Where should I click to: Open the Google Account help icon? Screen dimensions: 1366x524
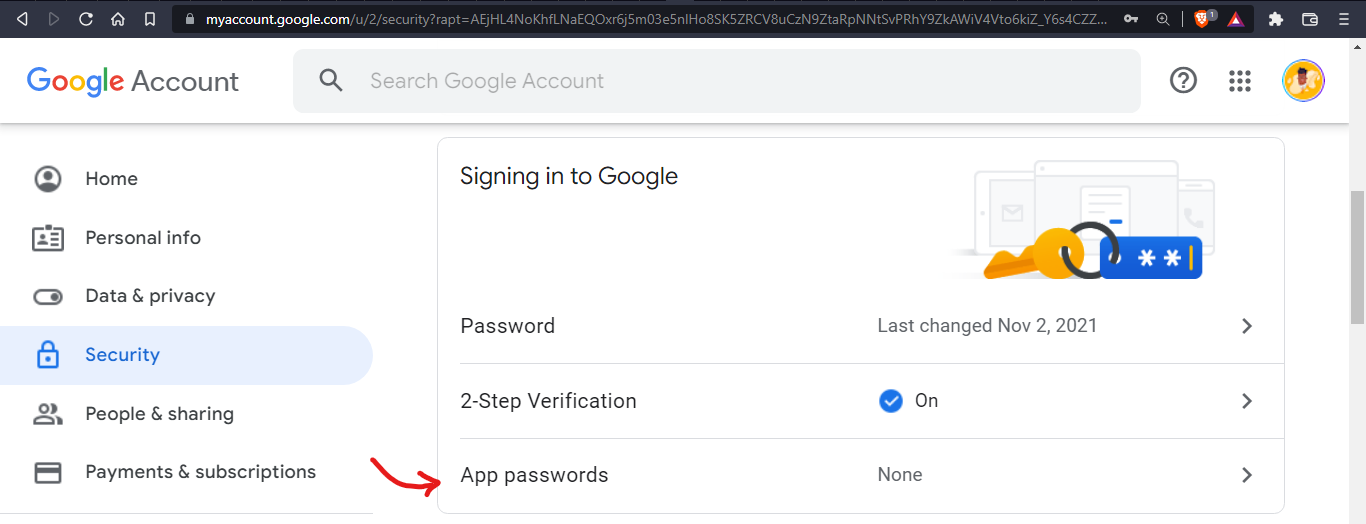point(1183,81)
